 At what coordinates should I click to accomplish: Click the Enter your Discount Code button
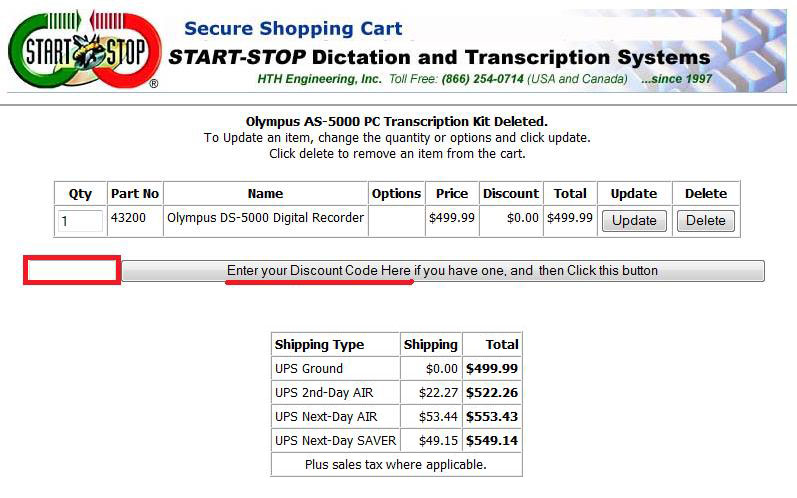click(443, 270)
